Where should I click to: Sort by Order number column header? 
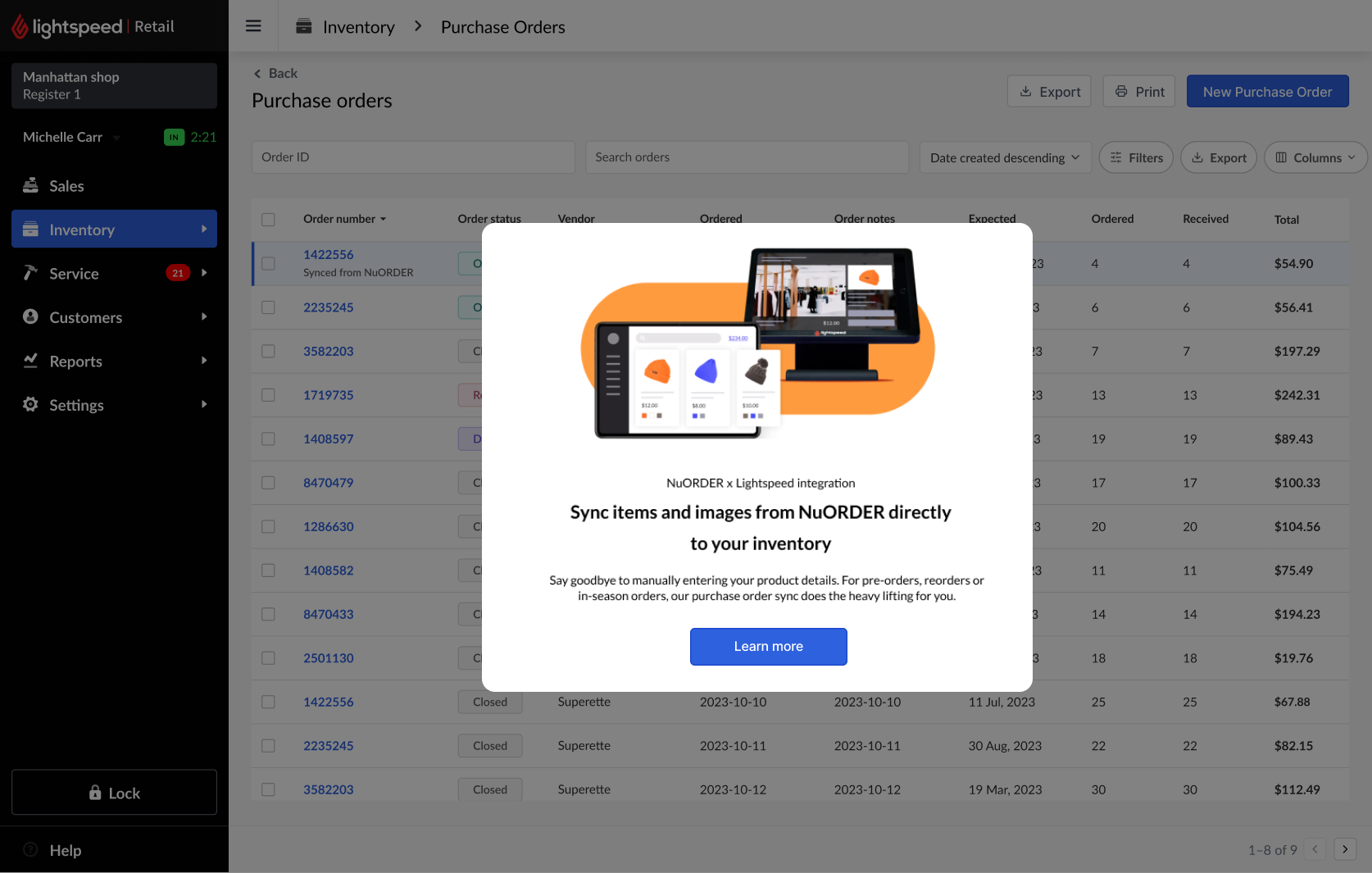(344, 219)
